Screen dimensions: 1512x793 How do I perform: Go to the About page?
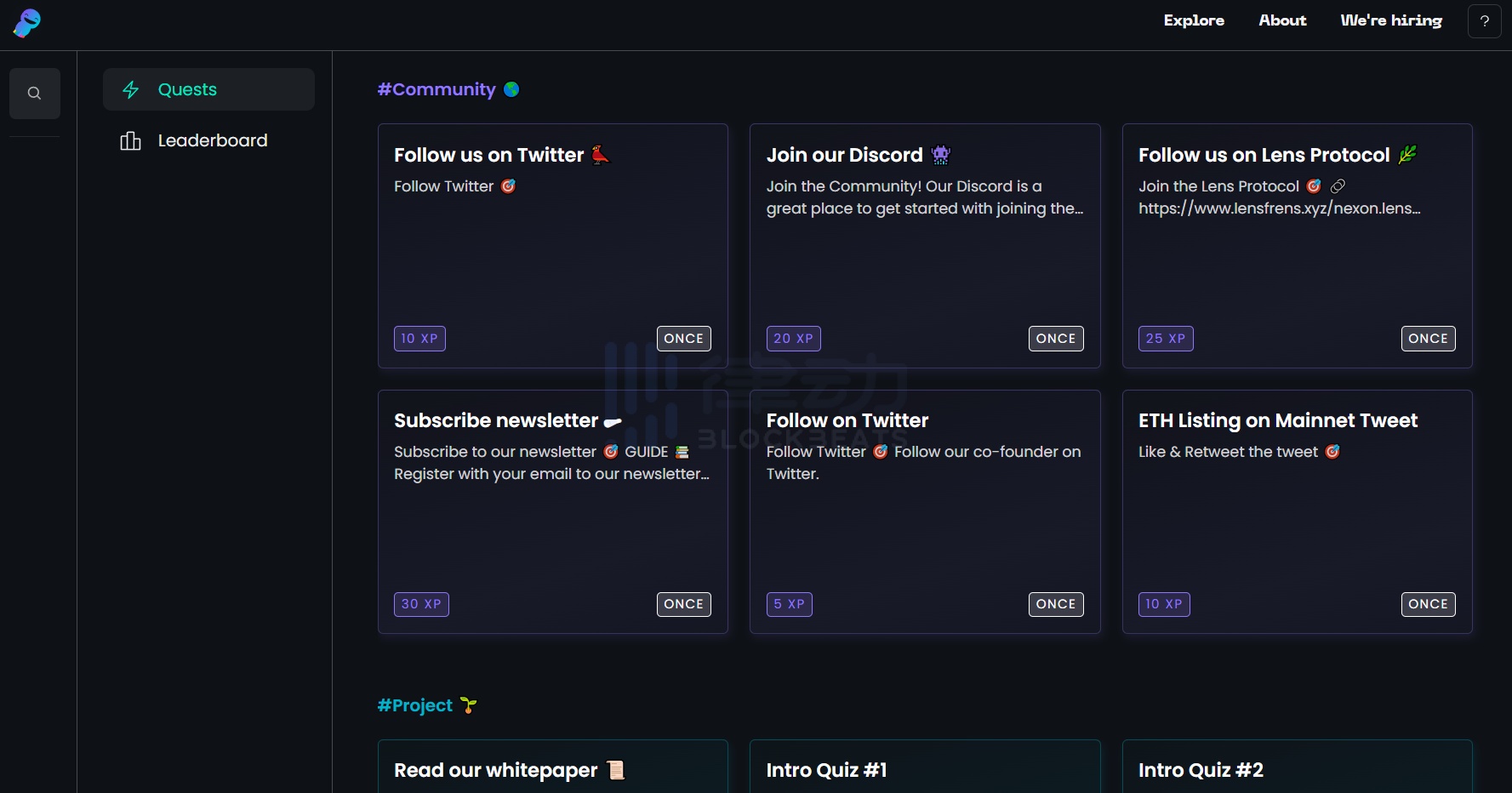tap(1282, 20)
